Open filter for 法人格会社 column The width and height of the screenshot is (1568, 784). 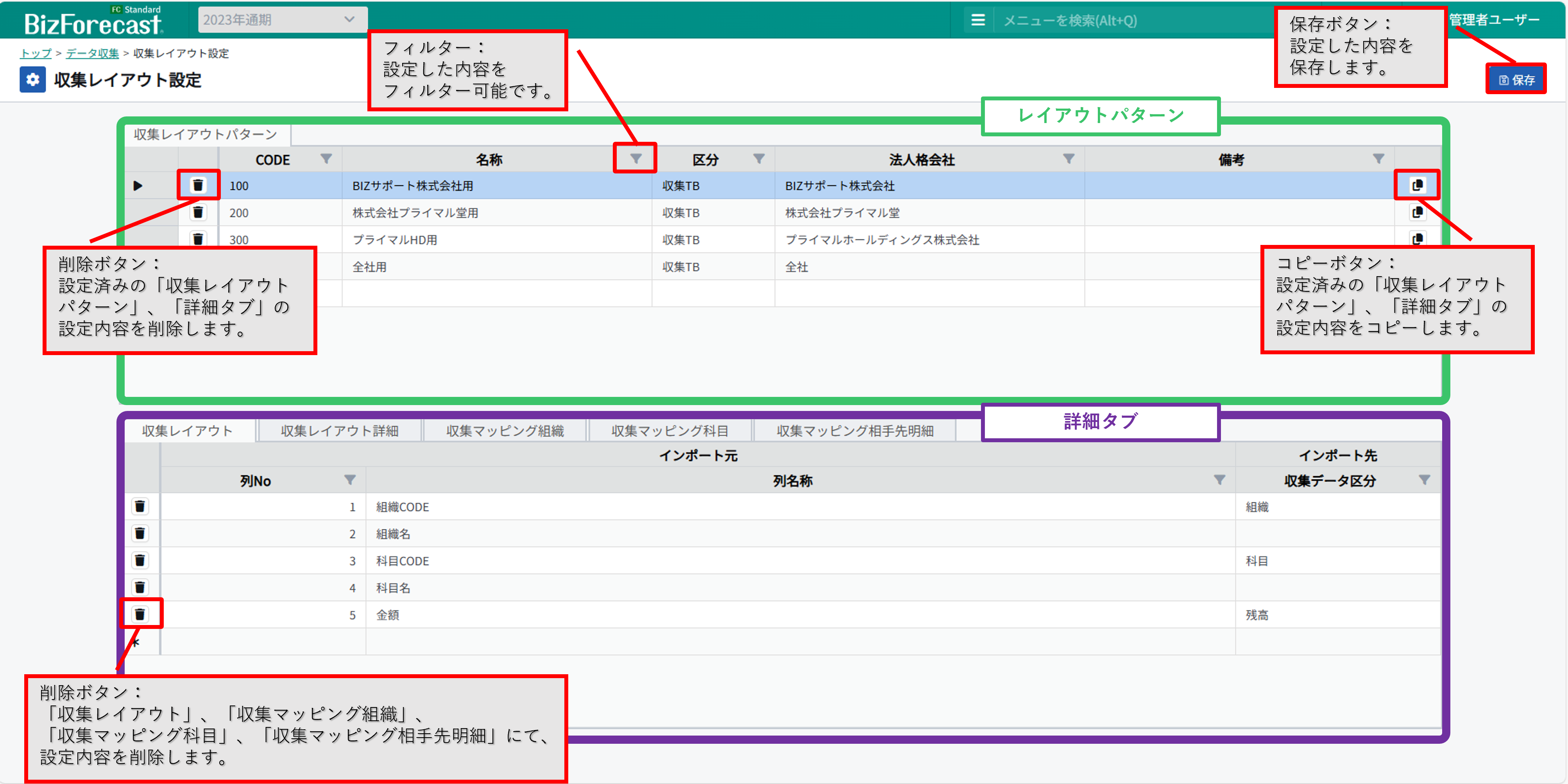point(1068,159)
